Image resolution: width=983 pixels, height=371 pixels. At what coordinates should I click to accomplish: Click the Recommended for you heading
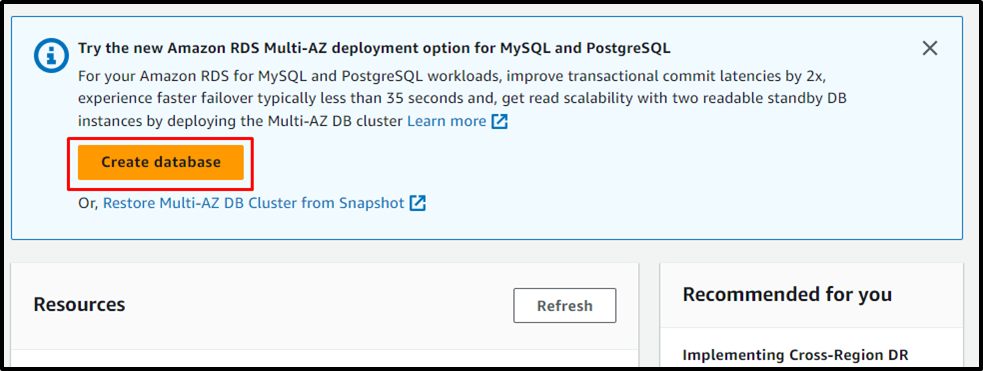tap(787, 294)
